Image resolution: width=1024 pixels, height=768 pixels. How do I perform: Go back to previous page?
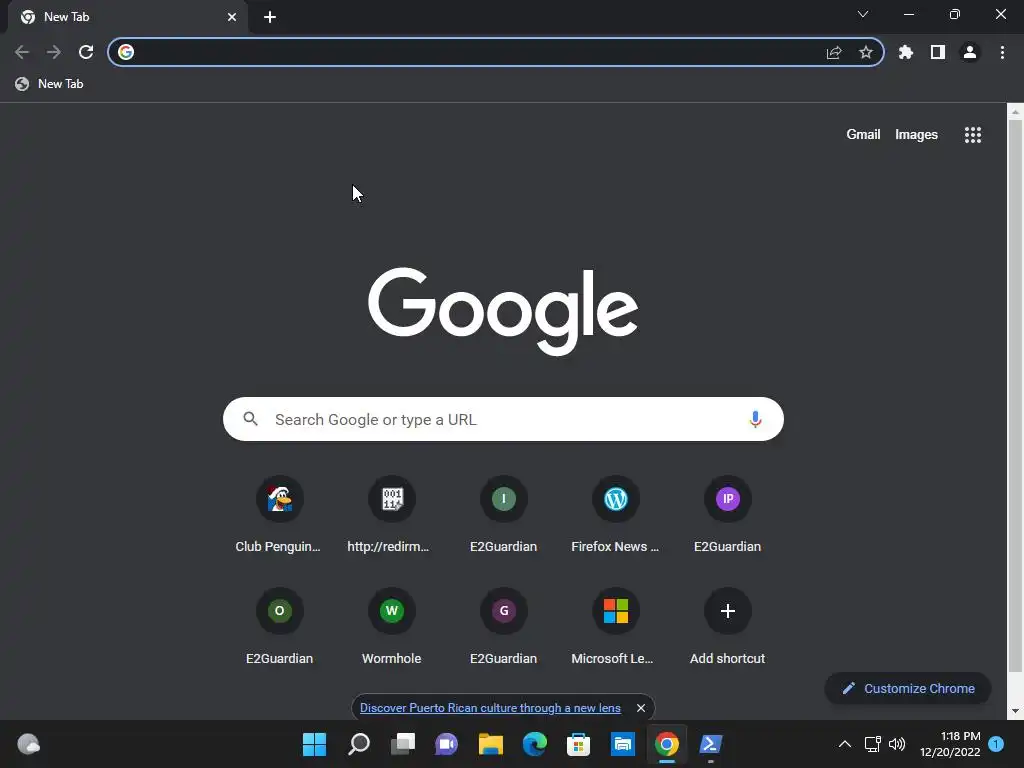point(22,52)
